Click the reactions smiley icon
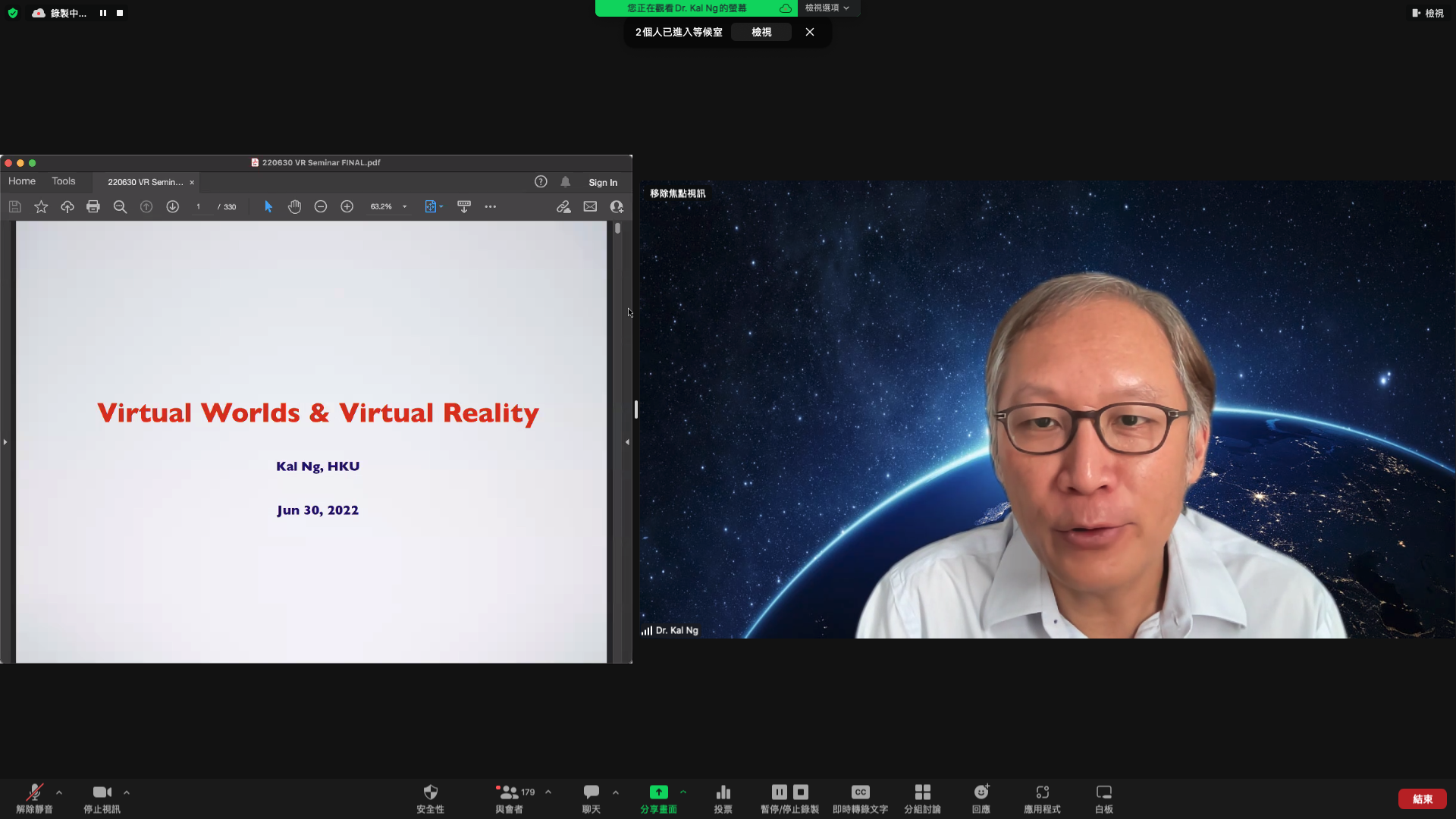The image size is (1456, 819). 981,792
